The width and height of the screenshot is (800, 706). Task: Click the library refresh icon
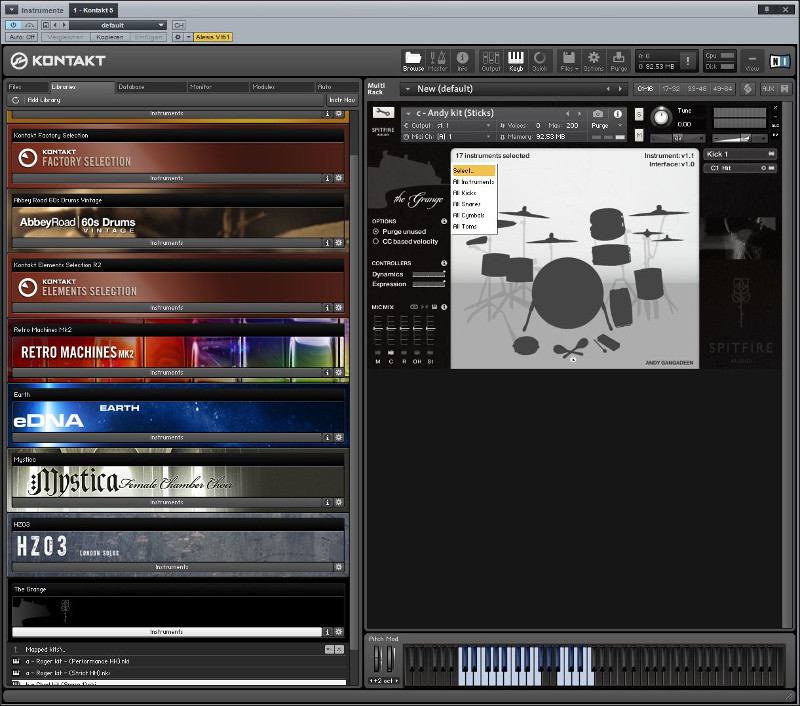click(x=15, y=100)
